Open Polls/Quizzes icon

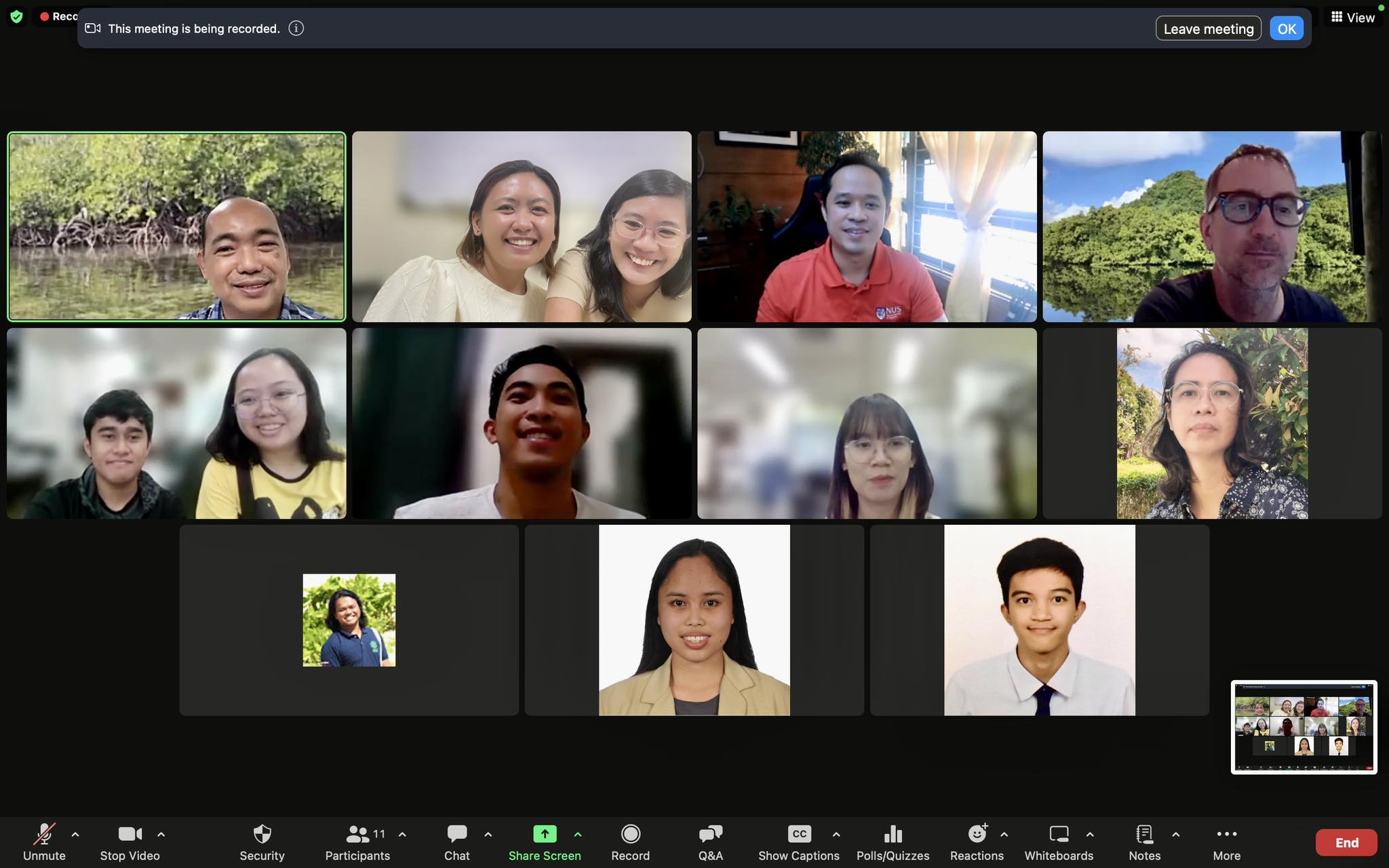[893, 834]
